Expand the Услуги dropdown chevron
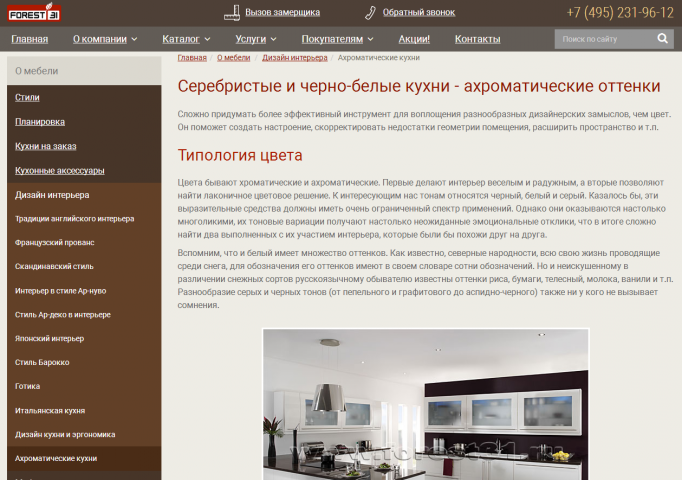This screenshot has height=480, width=682. [274, 39]
